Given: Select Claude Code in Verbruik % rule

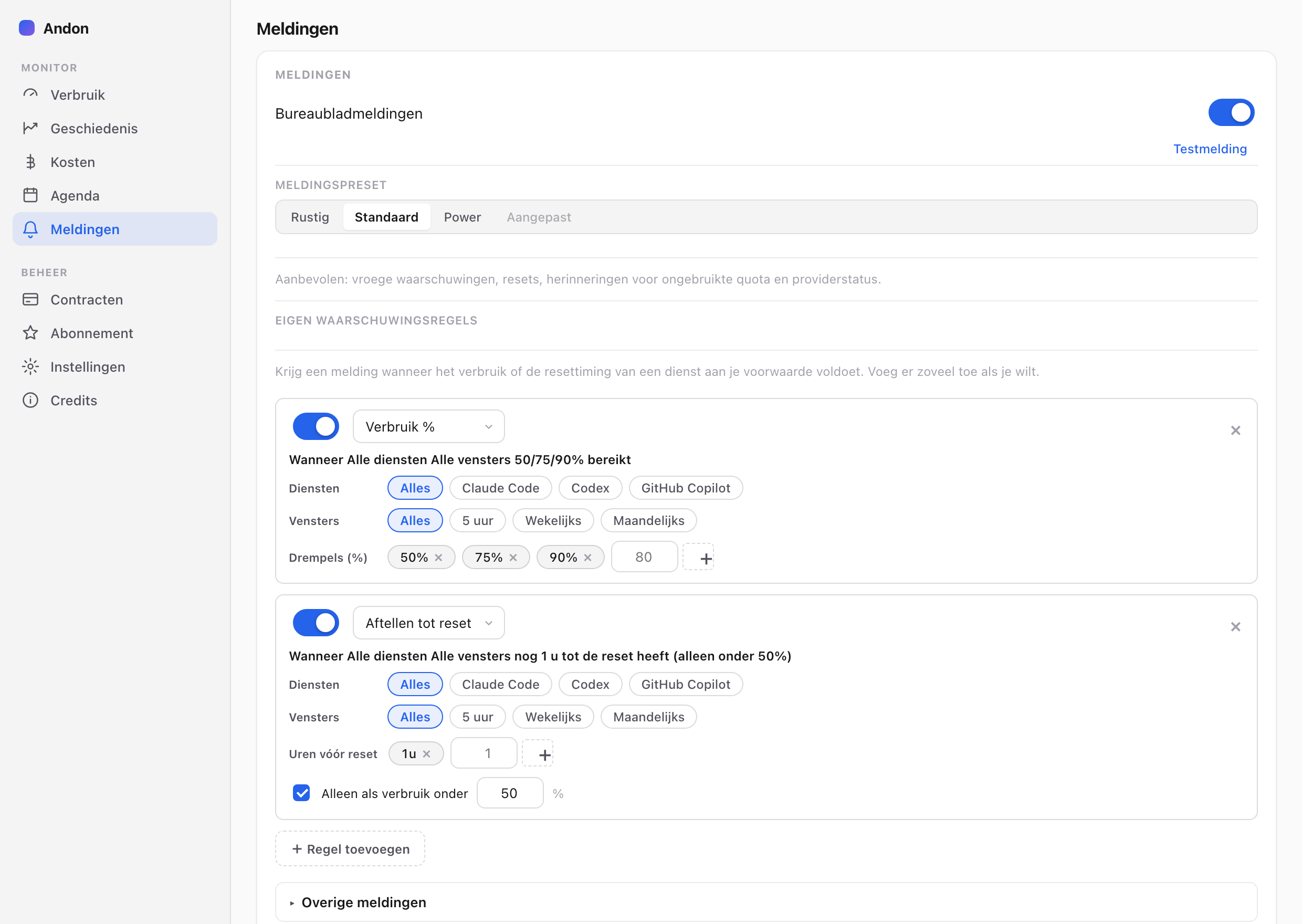Looking at the screenshot, I should [x=500, y=488].
